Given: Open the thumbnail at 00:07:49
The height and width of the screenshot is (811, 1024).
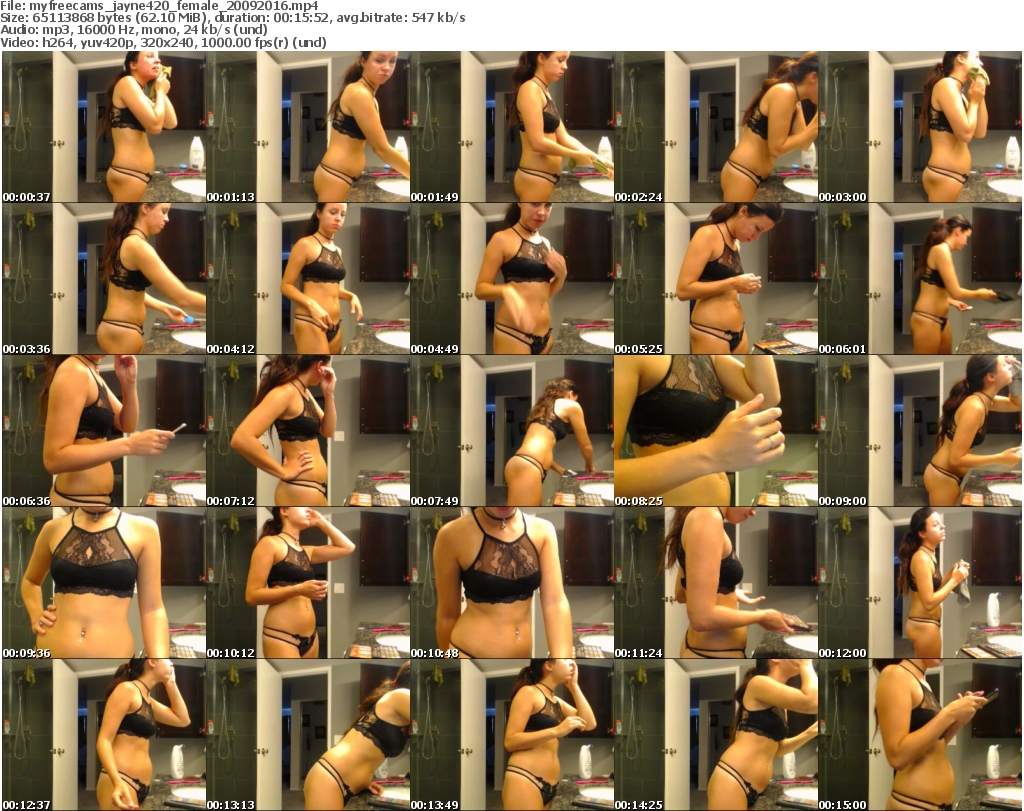Looking at the screenshot, I should 512,431.
